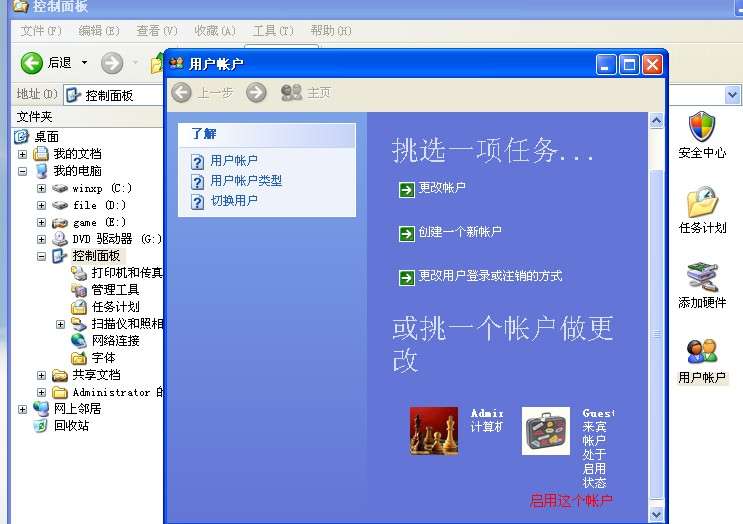Image resolution: width=743 pixels, height=524 pixels.
Task: Click the 更改帐户 task link
Action: coord(442,188)
